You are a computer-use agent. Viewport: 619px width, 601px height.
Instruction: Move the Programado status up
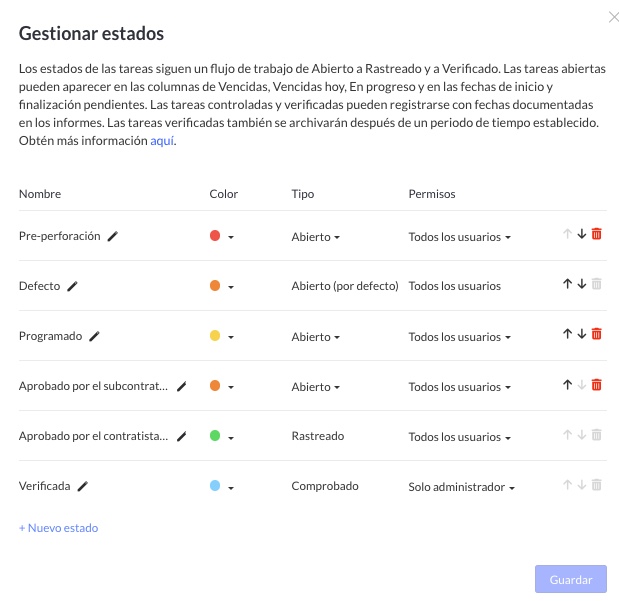(567, 334)
